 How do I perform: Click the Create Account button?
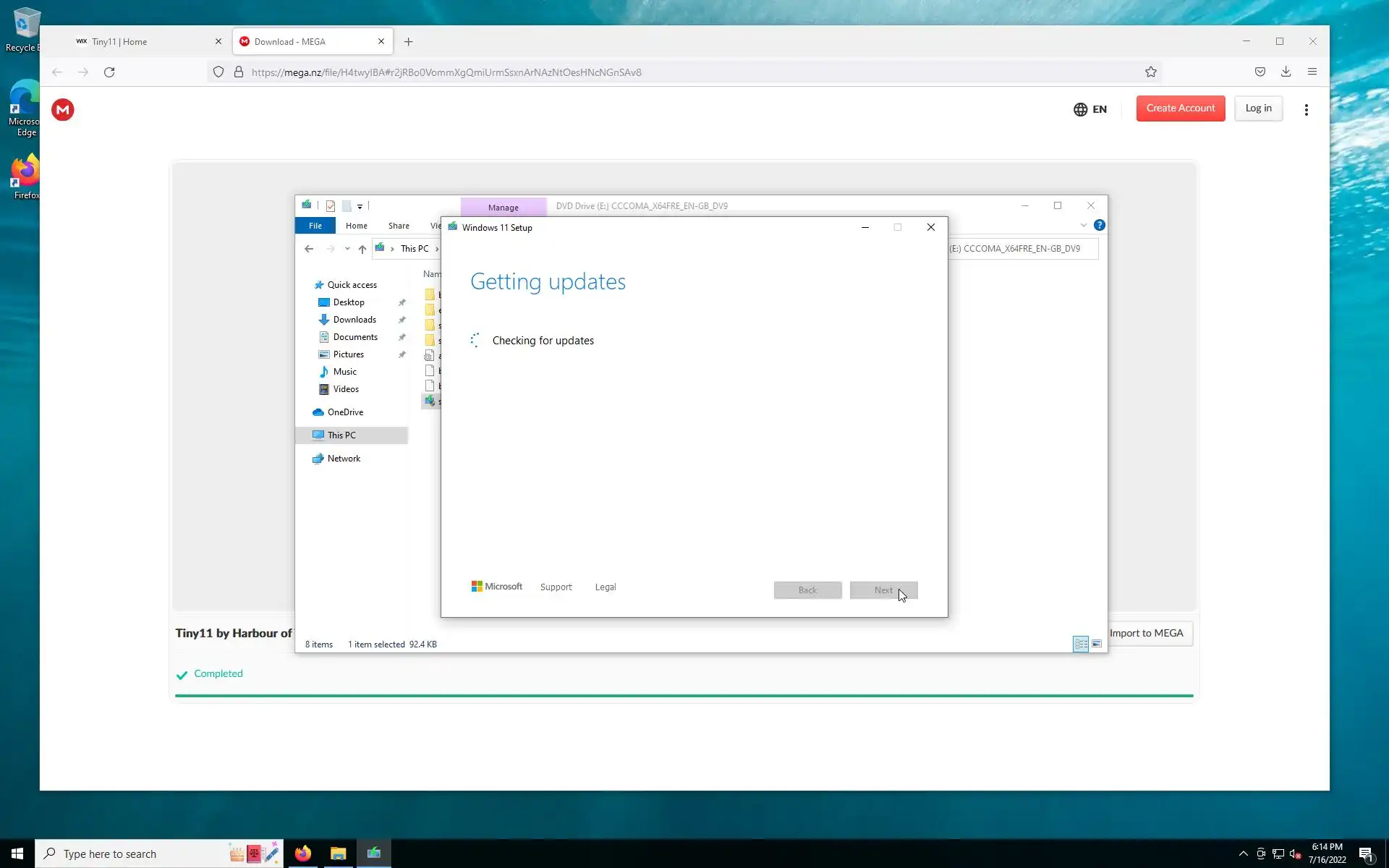(x=1180, y=109)
